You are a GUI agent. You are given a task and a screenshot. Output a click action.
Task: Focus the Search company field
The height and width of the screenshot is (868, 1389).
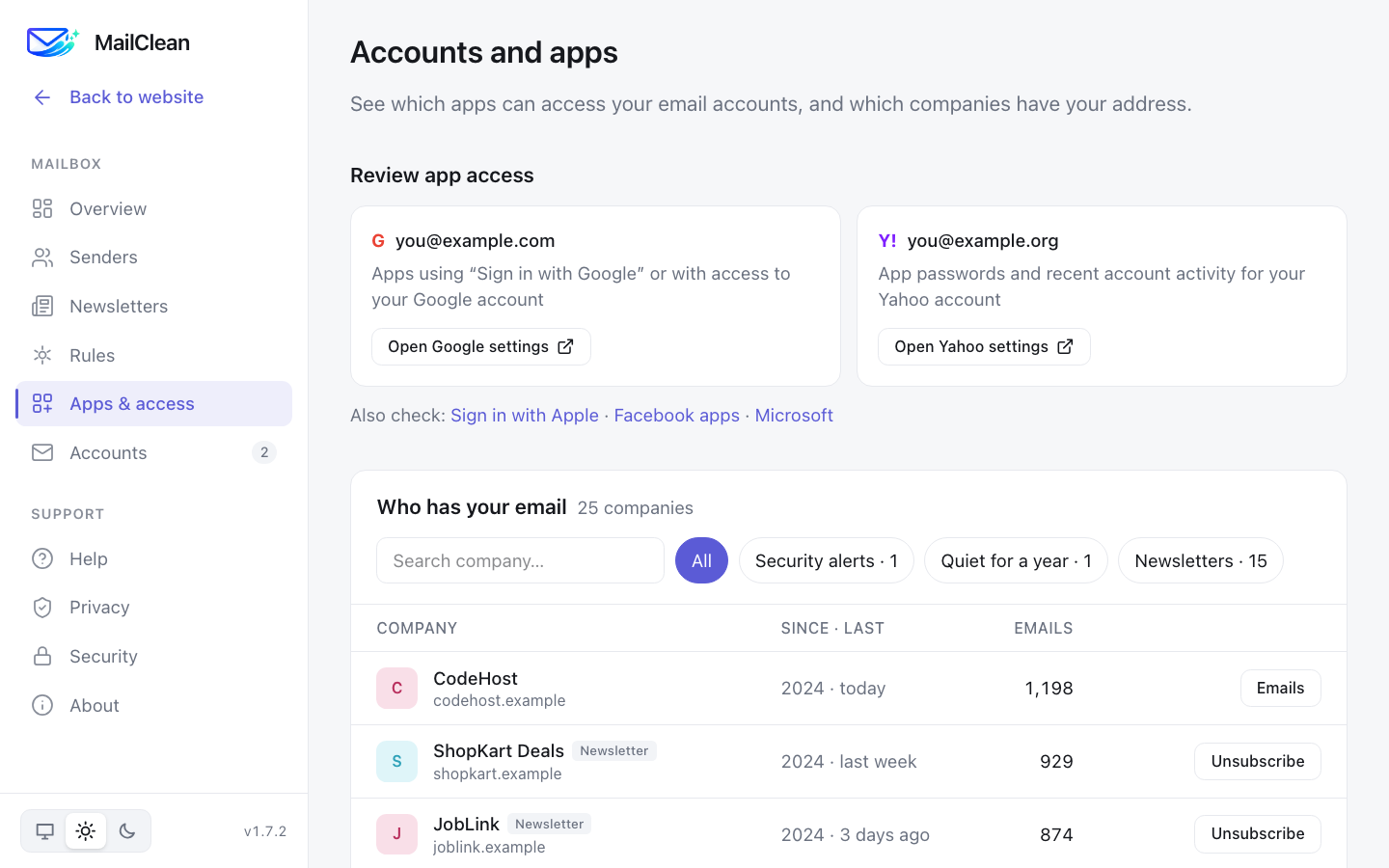tap(520, 560)
